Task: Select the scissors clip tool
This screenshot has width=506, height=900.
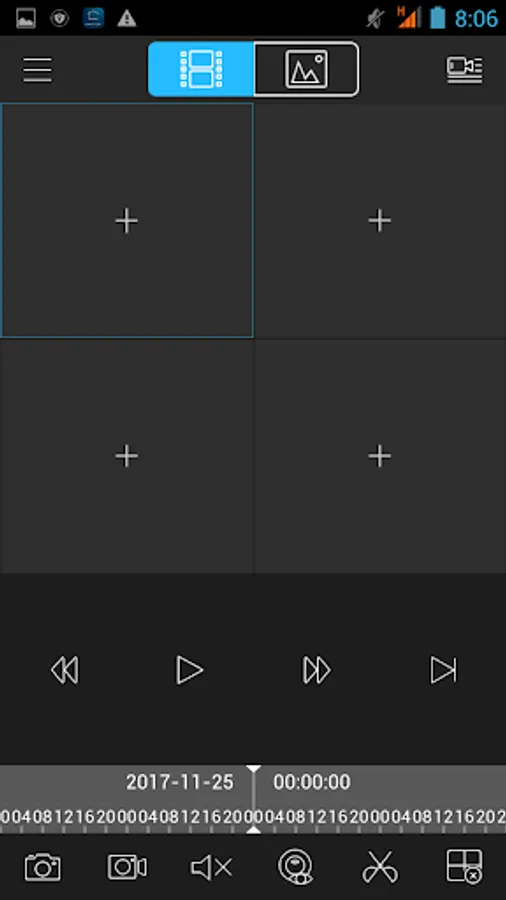Action: pos(380,867)
